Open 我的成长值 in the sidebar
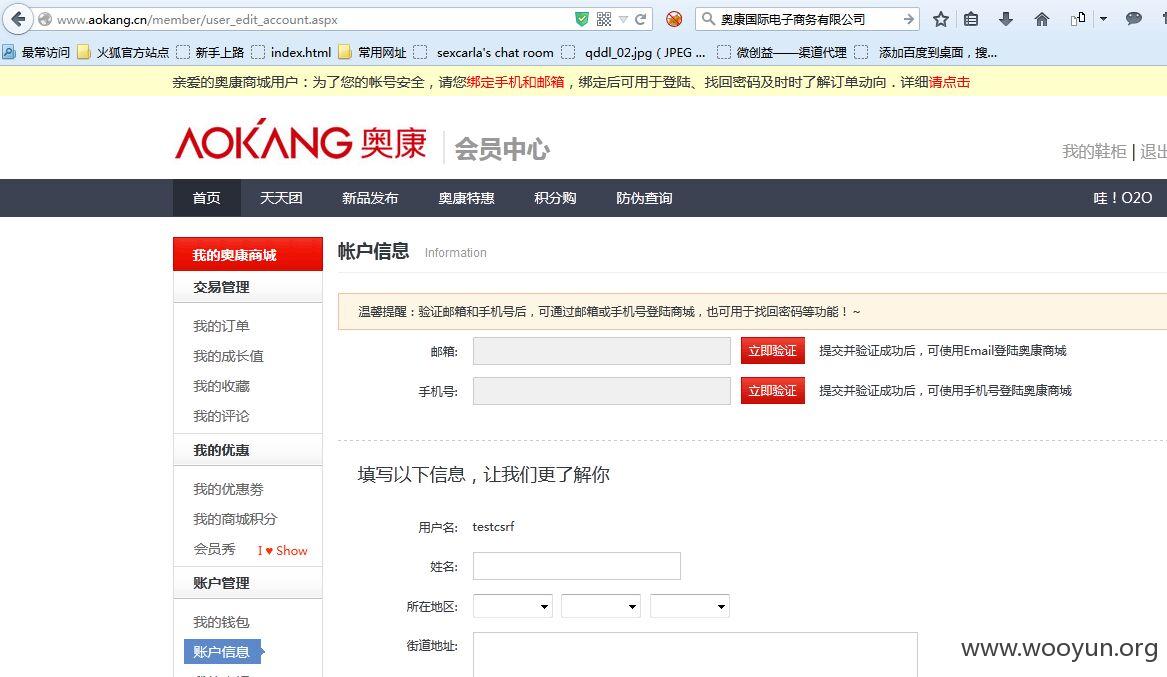1167x677 pixels. 228,356
